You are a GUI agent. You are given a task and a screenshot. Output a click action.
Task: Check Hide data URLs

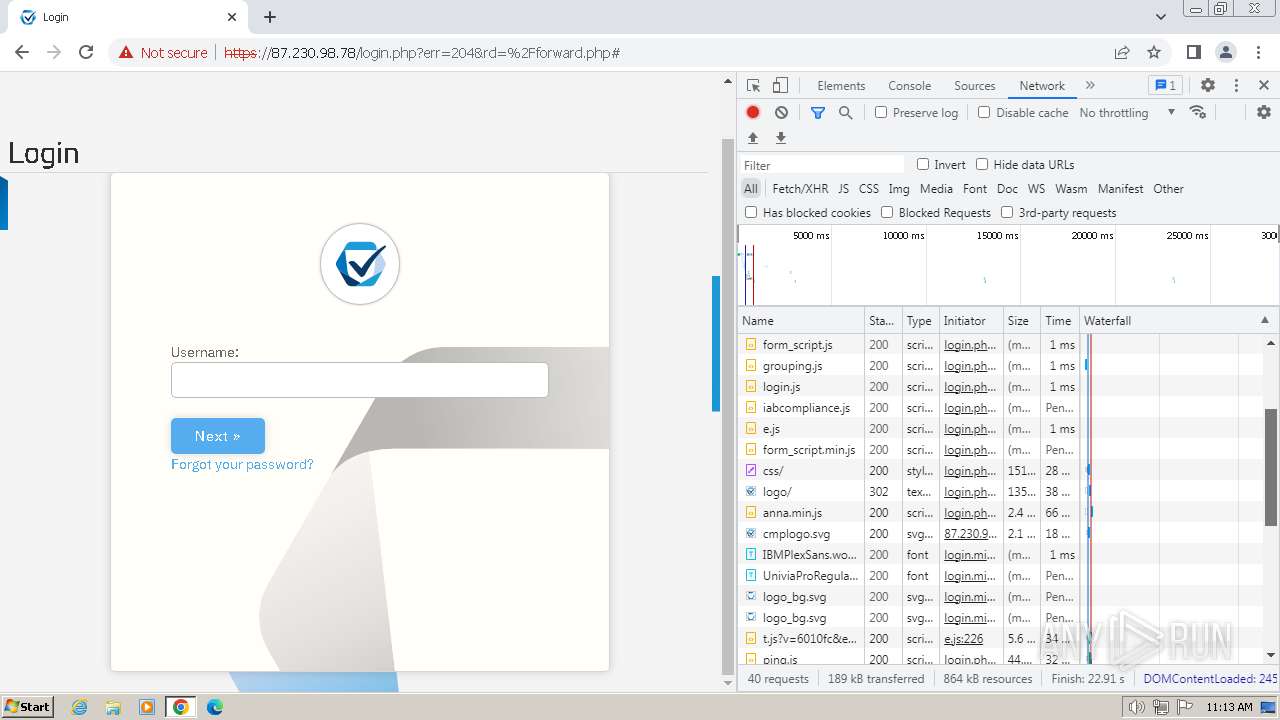point(982,164)
